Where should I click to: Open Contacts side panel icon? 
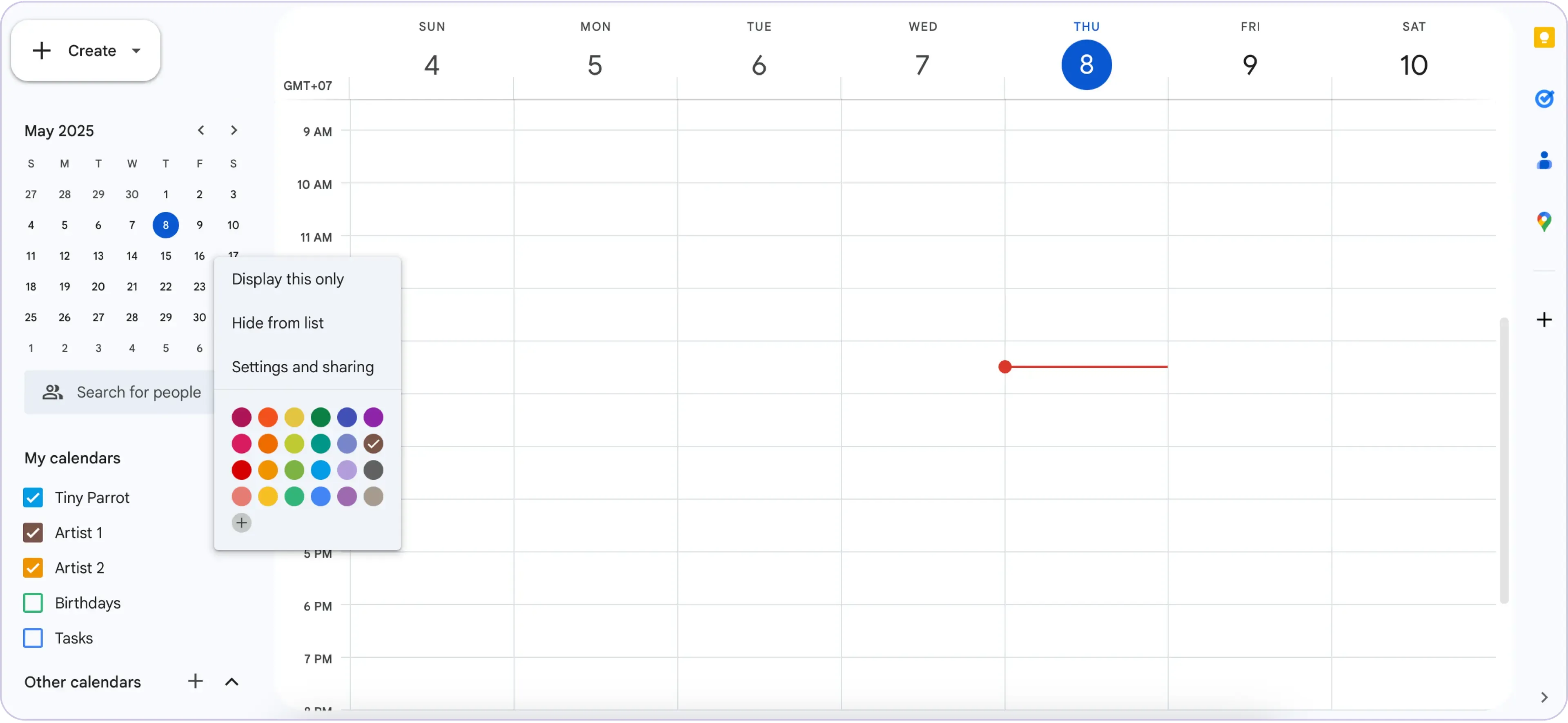[1543, 161]
